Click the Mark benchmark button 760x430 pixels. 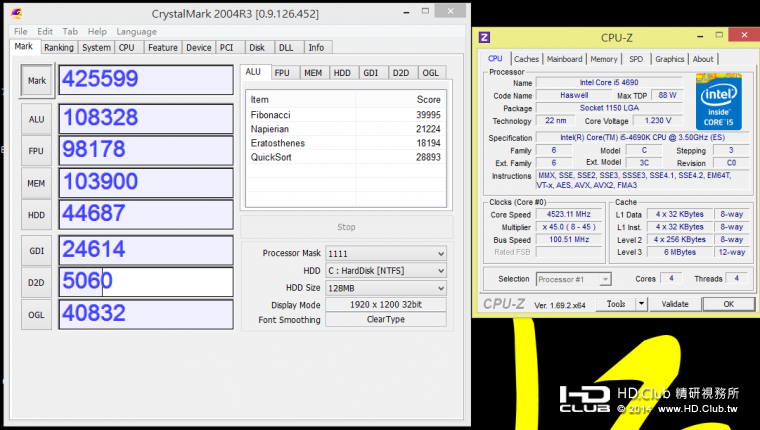37,80
